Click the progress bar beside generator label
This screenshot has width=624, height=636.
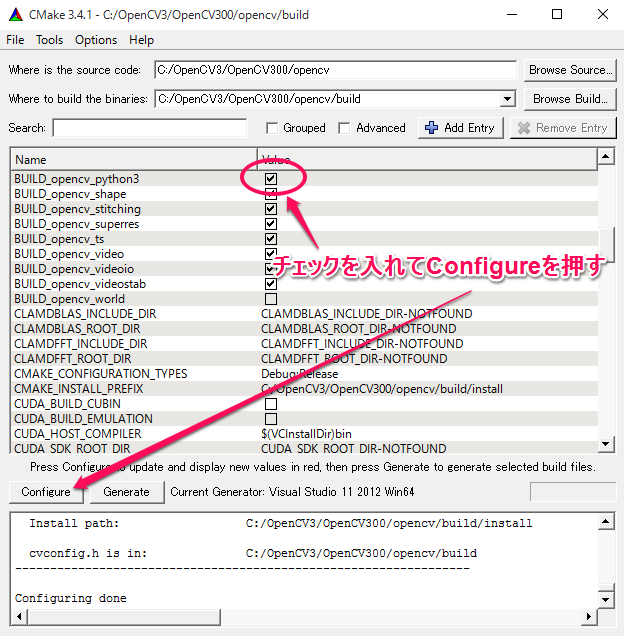[x=573, y=492]
